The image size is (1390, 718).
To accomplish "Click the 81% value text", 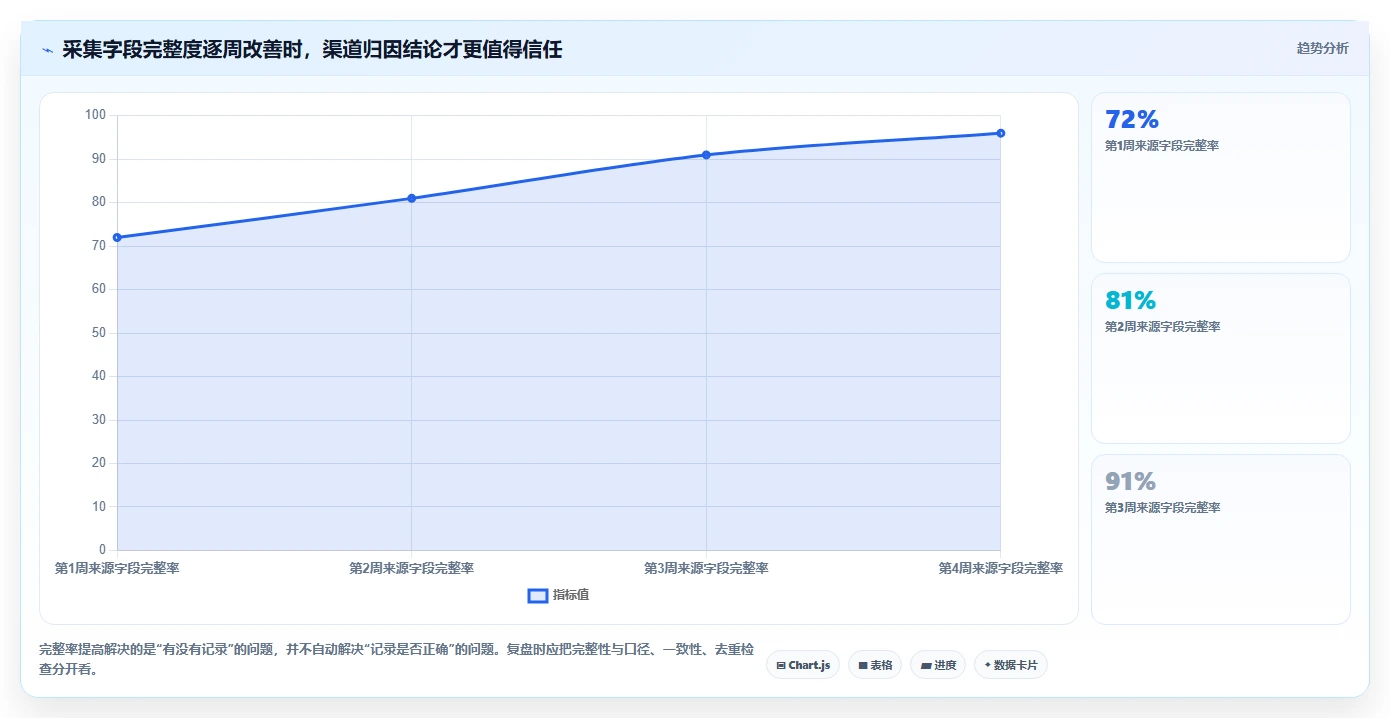I will [x=1130, y=300].
